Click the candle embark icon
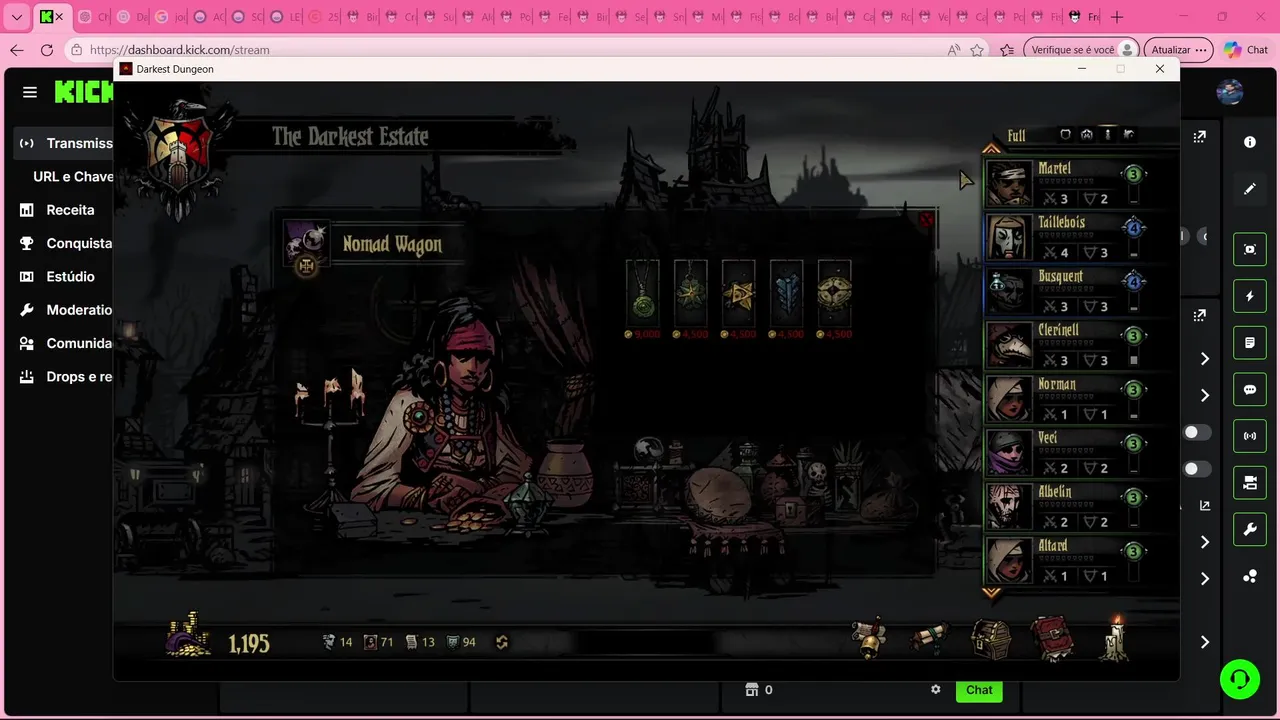This screenshot has width=1280, height=720. click(x=1116, y=637)
